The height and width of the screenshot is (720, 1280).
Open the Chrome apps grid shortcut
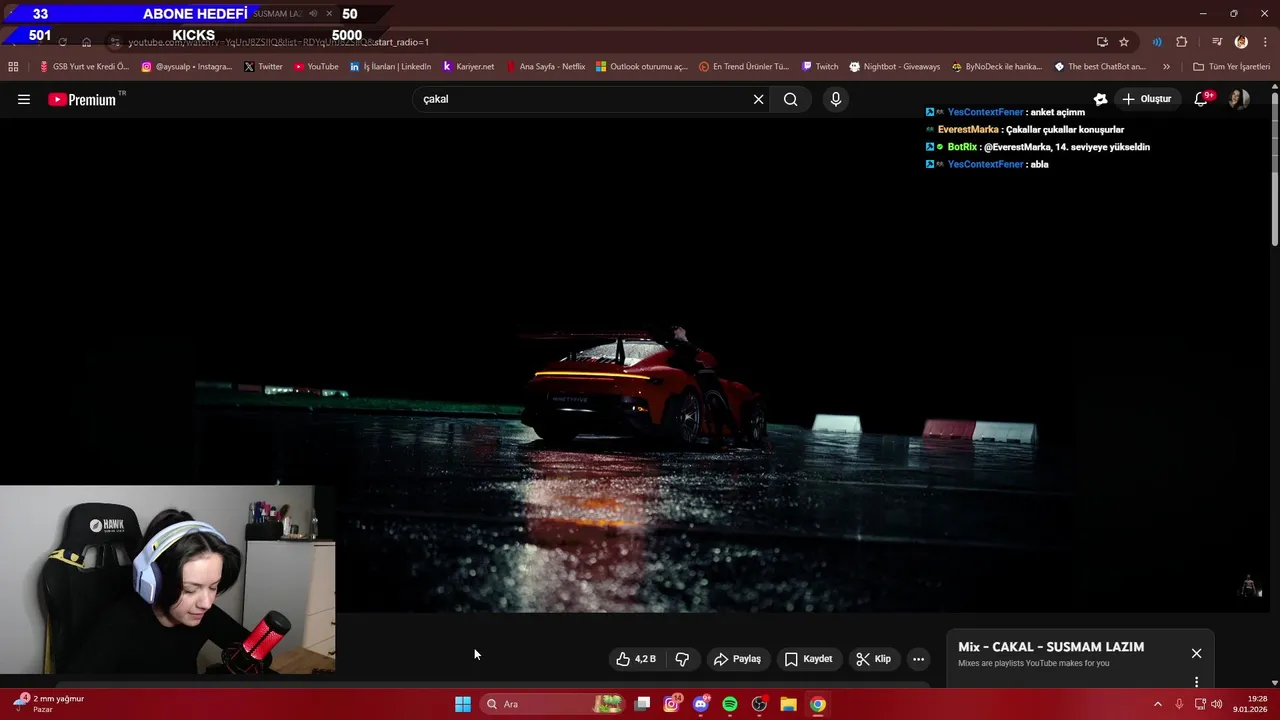pos(13,67)
